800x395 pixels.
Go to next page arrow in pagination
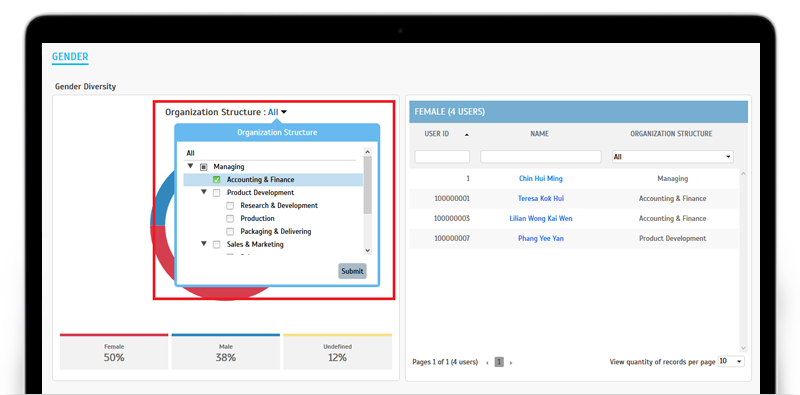(x=511, y=362)
